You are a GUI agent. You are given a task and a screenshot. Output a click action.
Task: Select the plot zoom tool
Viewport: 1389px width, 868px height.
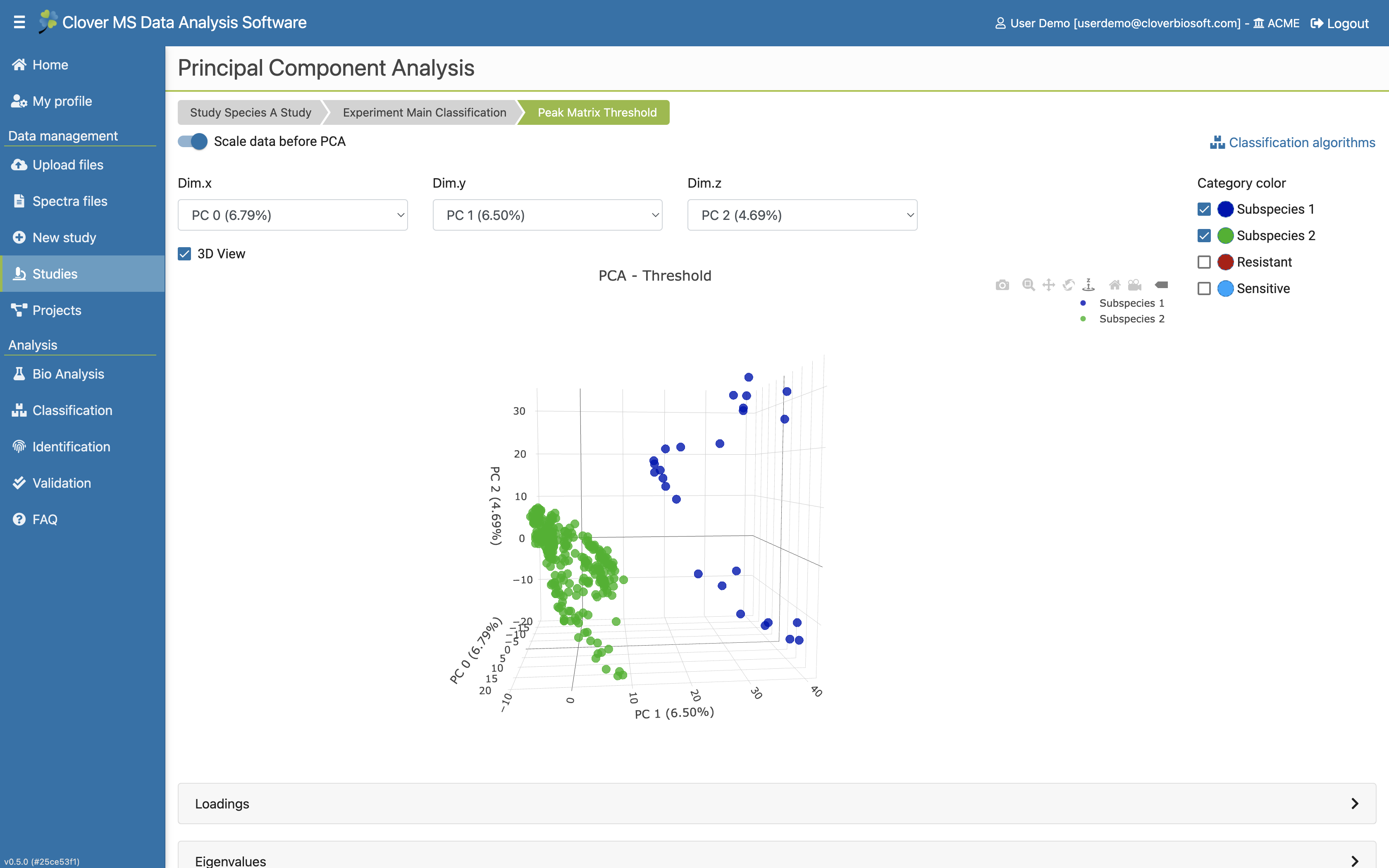pyautogui.click(x=1028, y=285)
